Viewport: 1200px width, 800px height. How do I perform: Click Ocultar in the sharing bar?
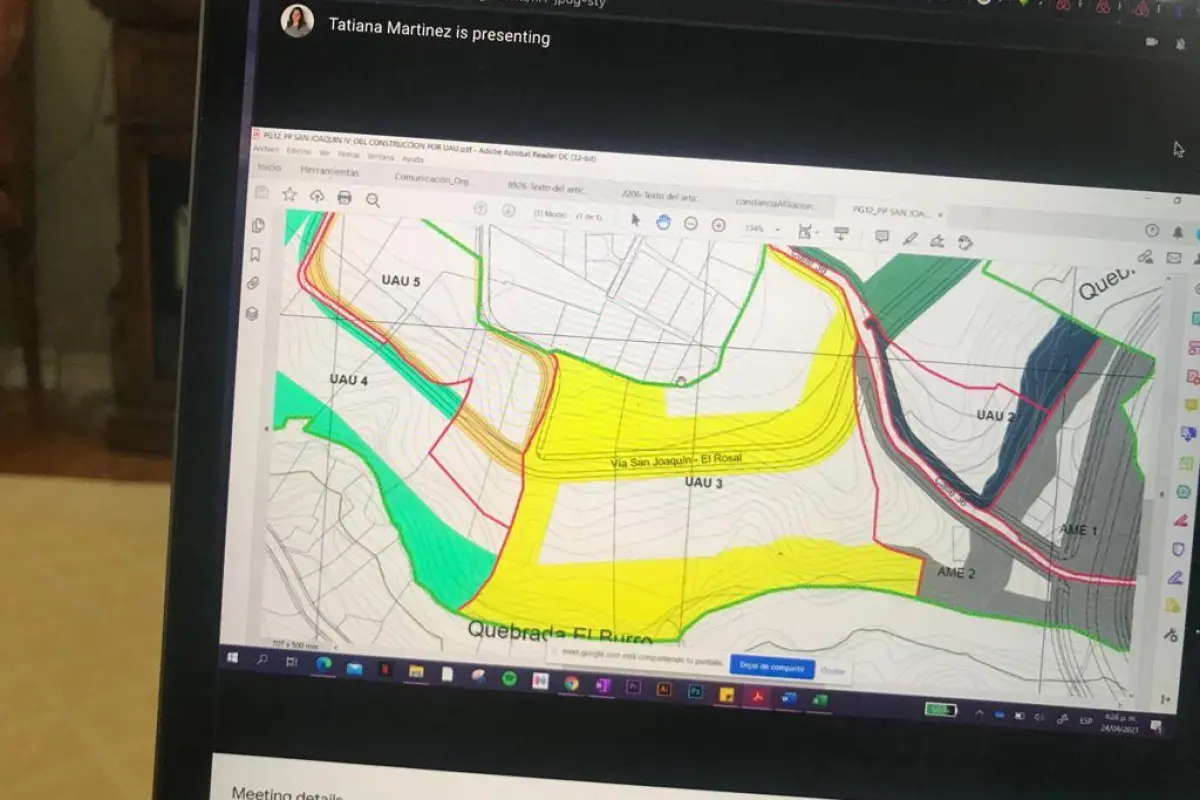[x=832, y=670]
